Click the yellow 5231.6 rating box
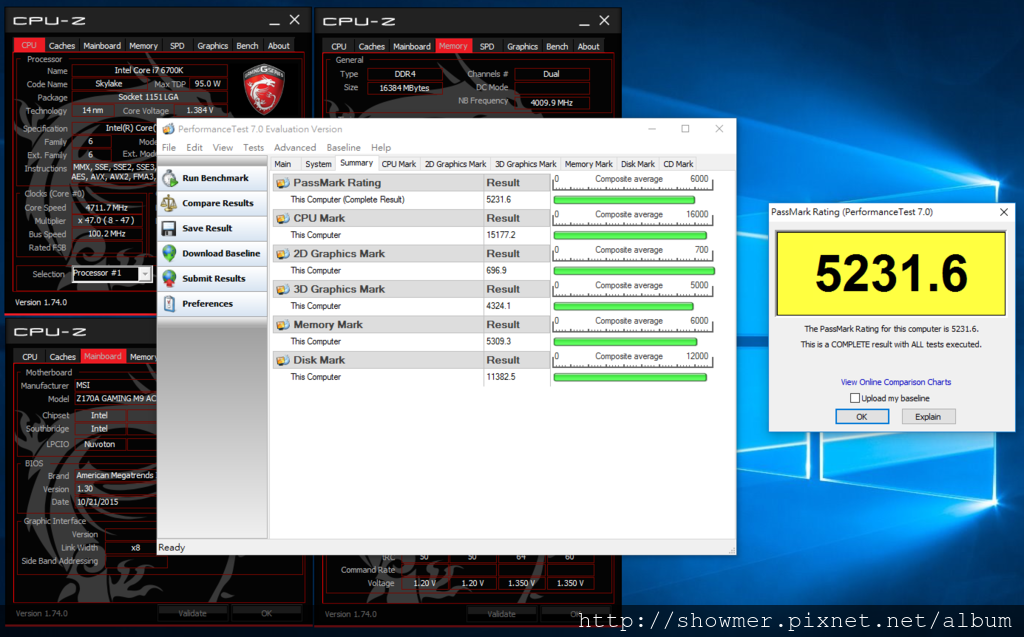 [891, 273]
